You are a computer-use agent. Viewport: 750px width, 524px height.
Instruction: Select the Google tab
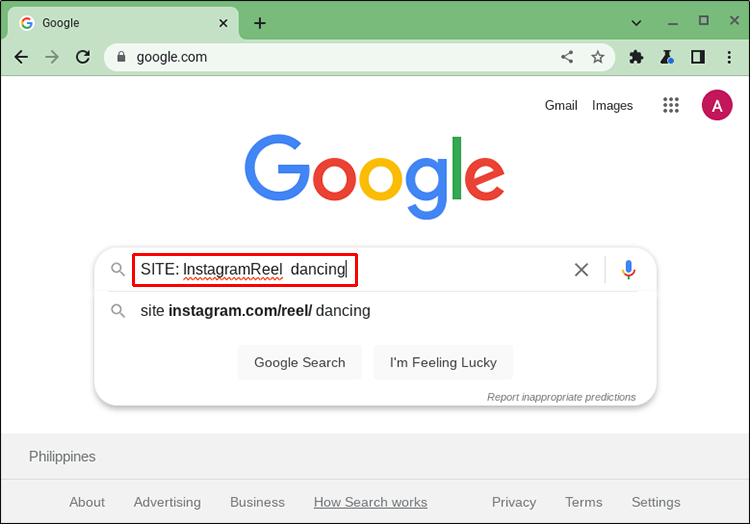click(x=120, y=23)
